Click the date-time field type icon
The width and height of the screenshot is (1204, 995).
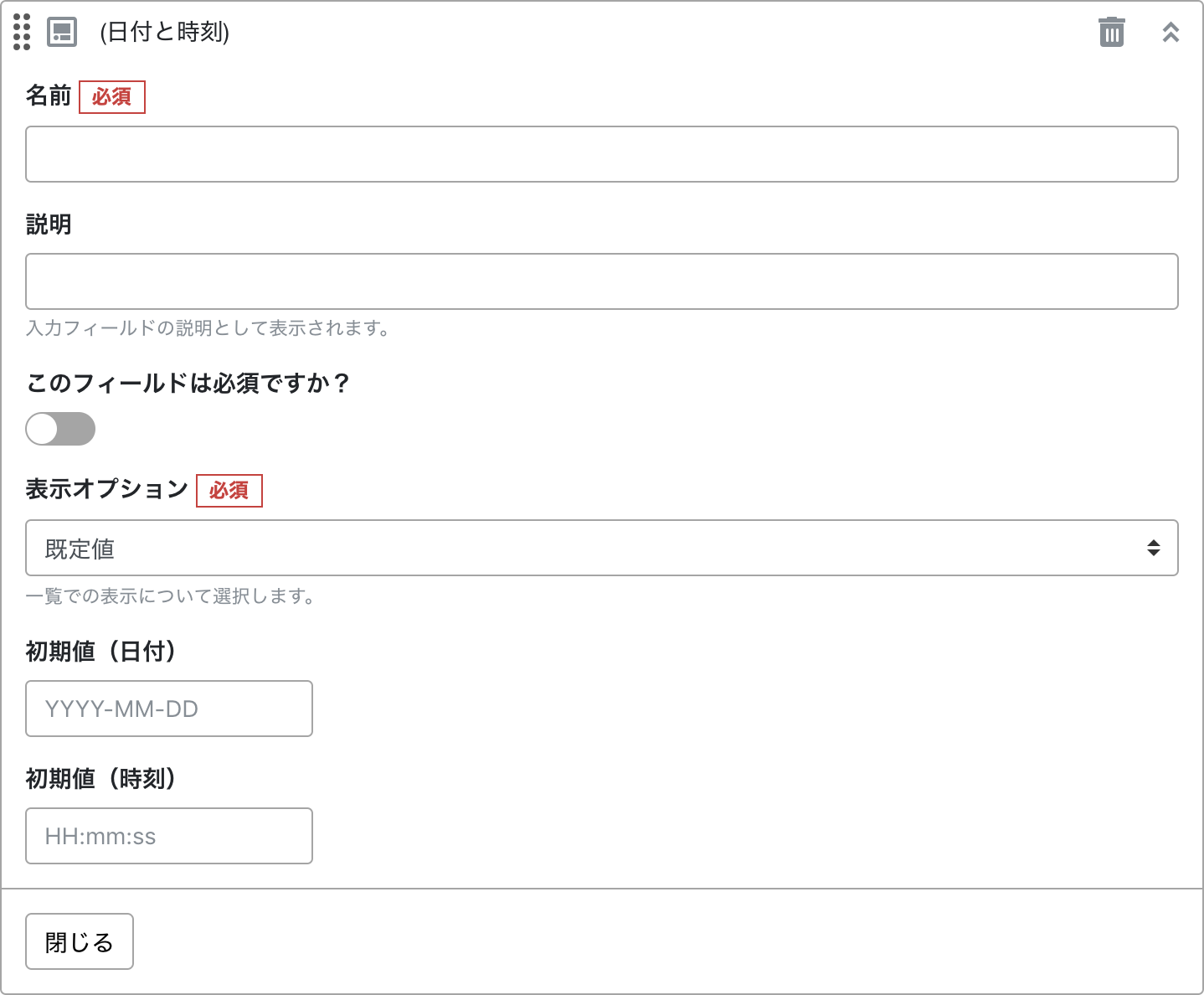(62, 32)
